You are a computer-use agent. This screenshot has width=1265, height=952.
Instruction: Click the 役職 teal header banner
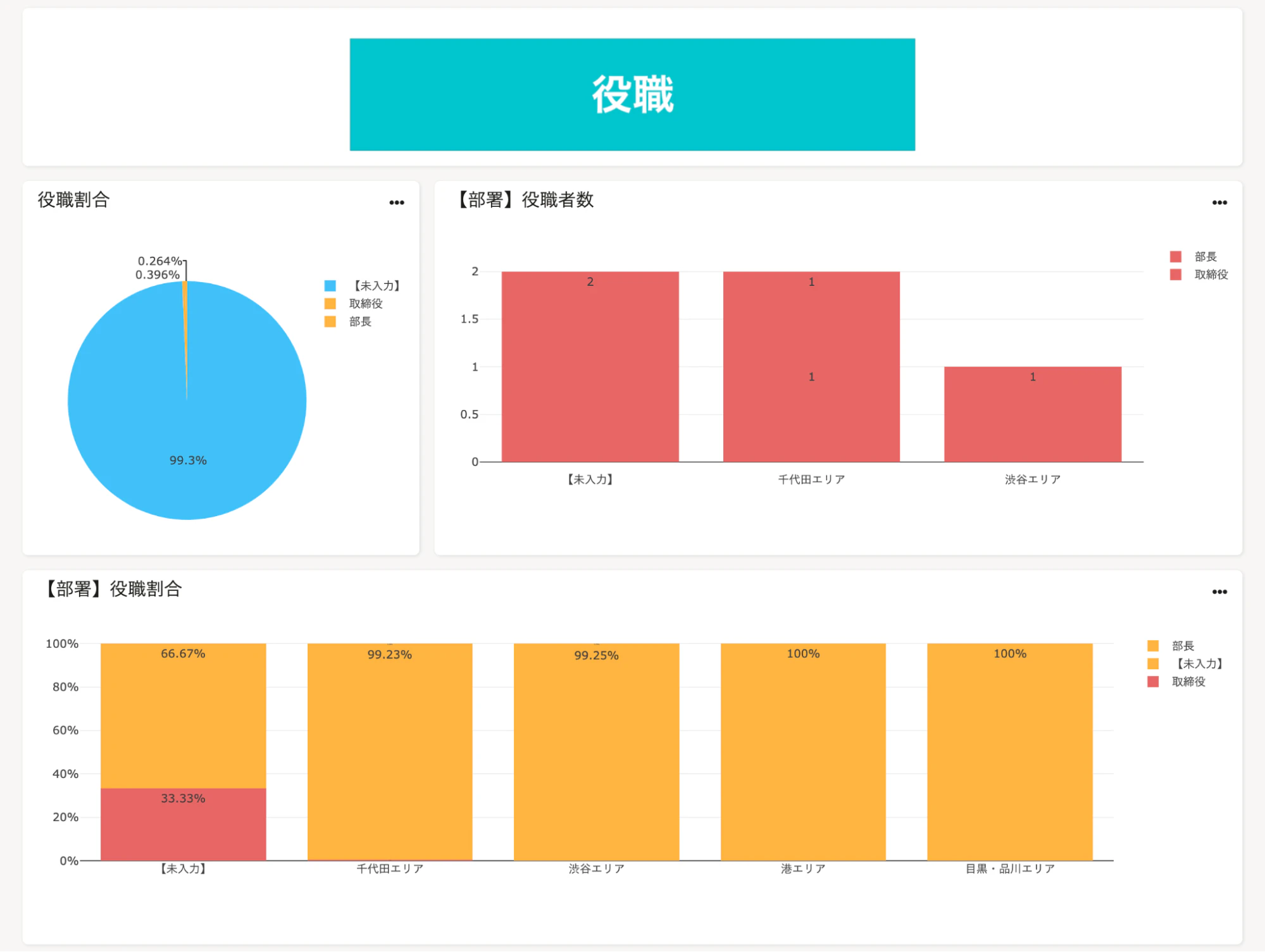tap(632, 94)
